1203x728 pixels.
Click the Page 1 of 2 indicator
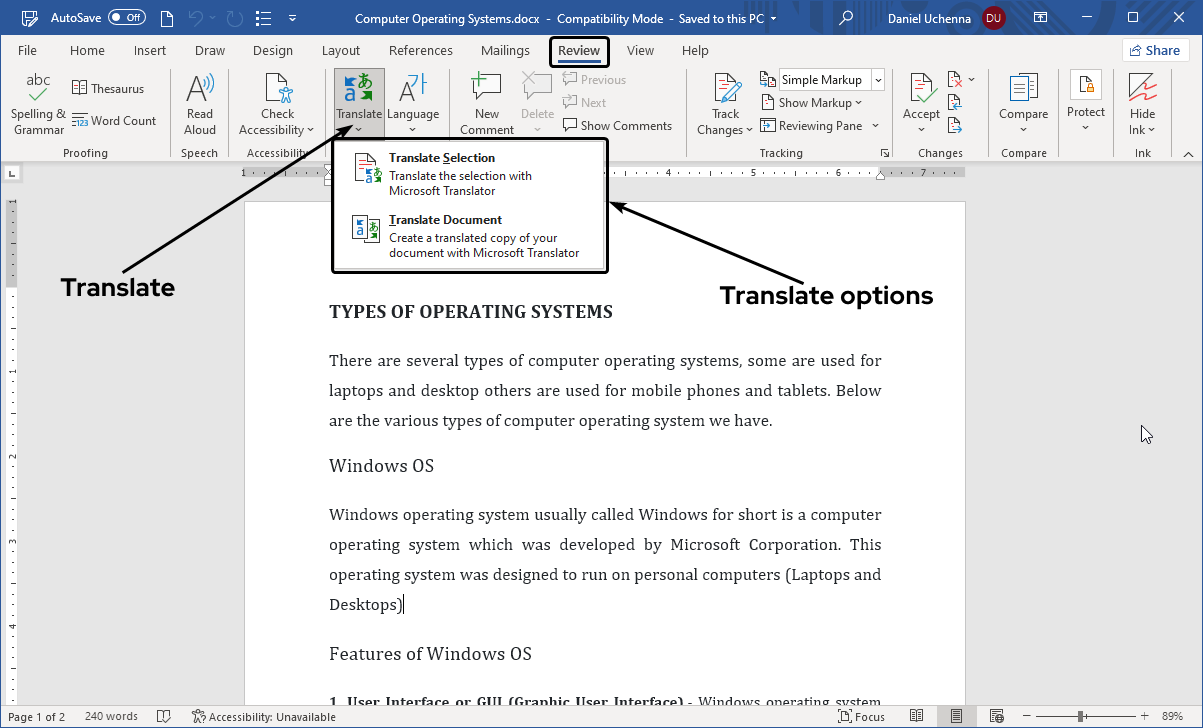coord(36,716)
